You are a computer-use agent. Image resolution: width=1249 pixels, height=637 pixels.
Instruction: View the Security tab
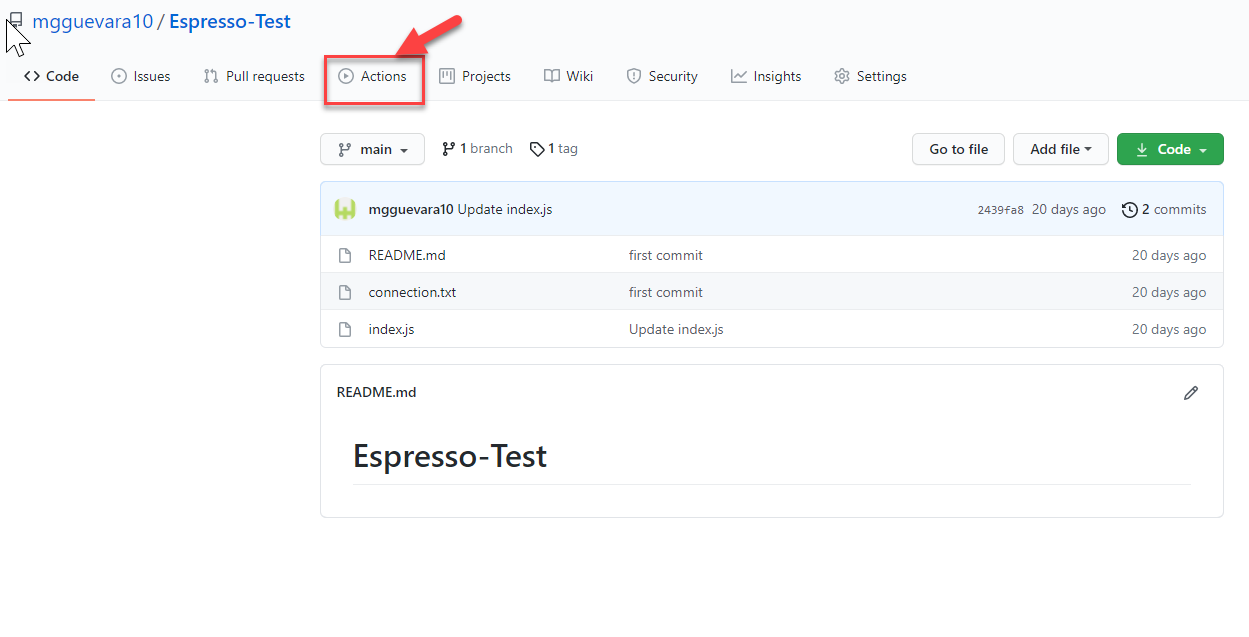point(662,76)
